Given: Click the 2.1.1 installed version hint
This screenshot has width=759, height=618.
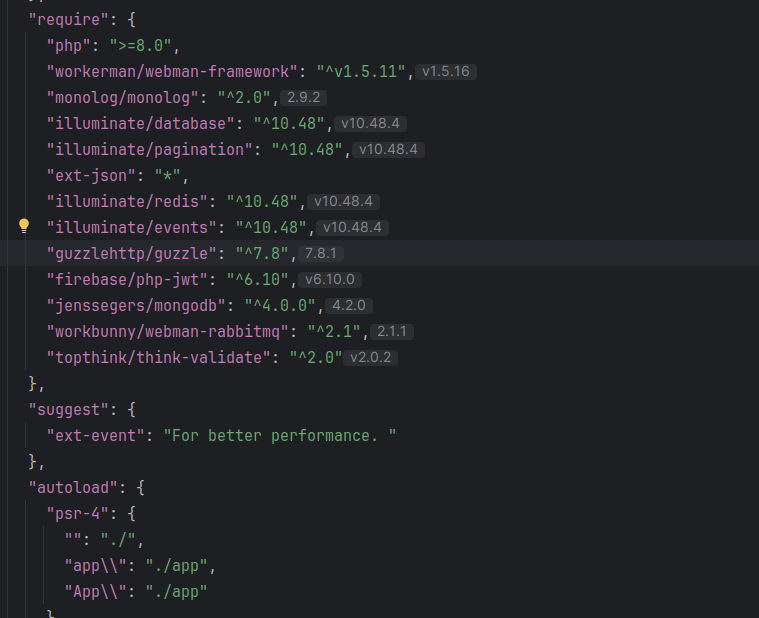Looking at the screenshot, I should pos(392,332).
